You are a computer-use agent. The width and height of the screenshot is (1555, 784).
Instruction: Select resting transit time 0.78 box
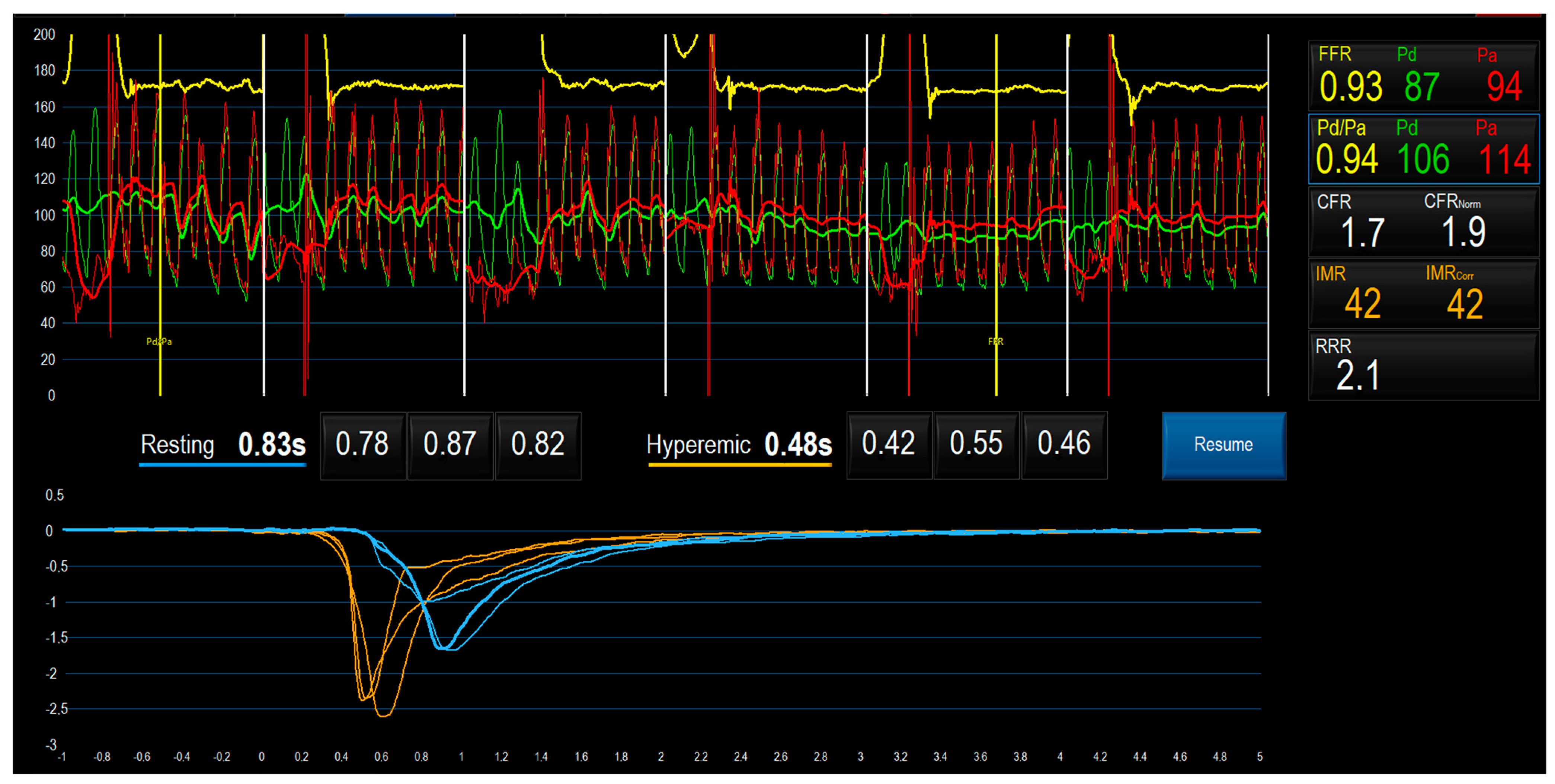coord(363,445)
